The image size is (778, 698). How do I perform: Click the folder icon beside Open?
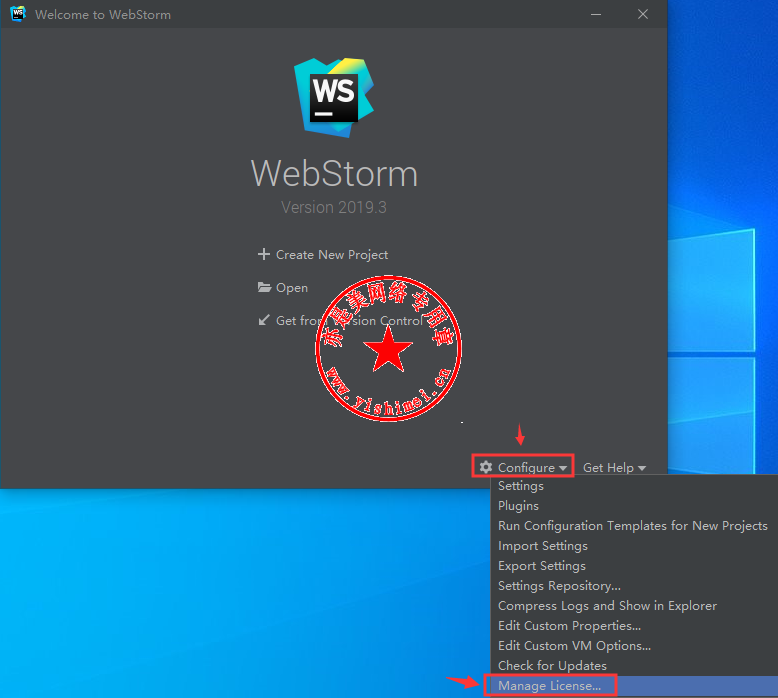(264, 287)
